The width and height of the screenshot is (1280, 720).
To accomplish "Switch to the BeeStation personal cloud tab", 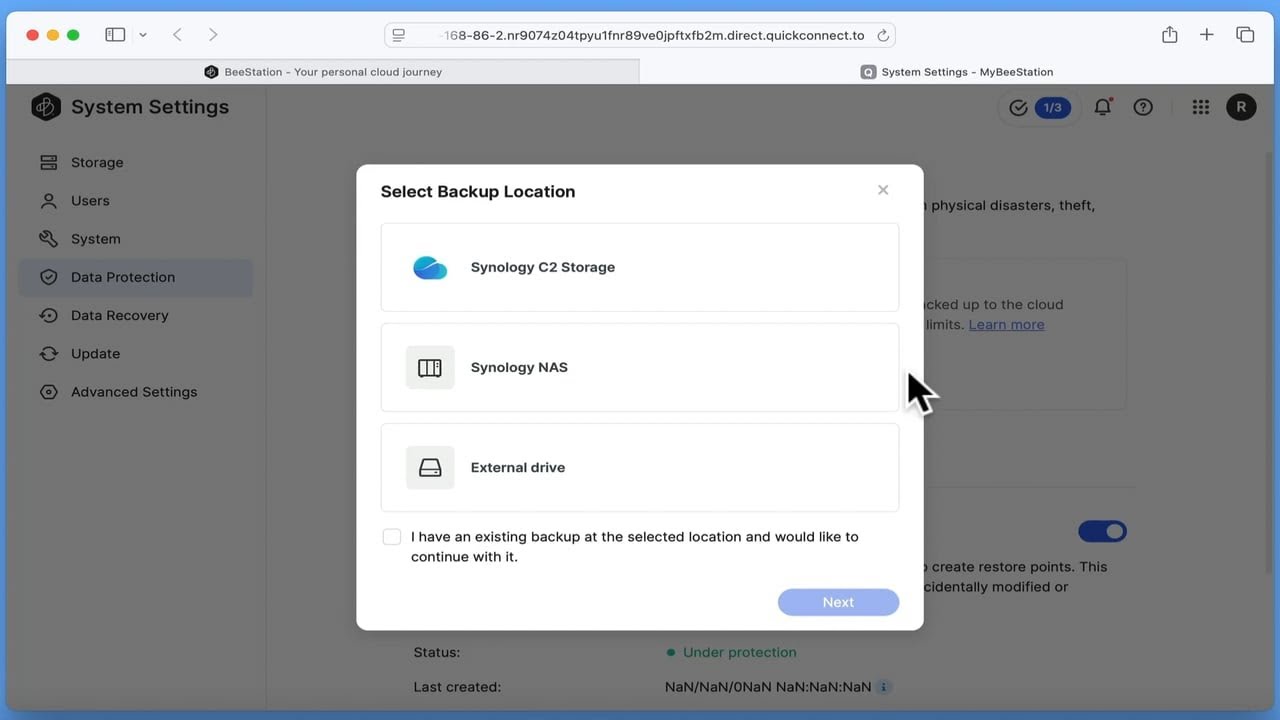I will 323,72.
